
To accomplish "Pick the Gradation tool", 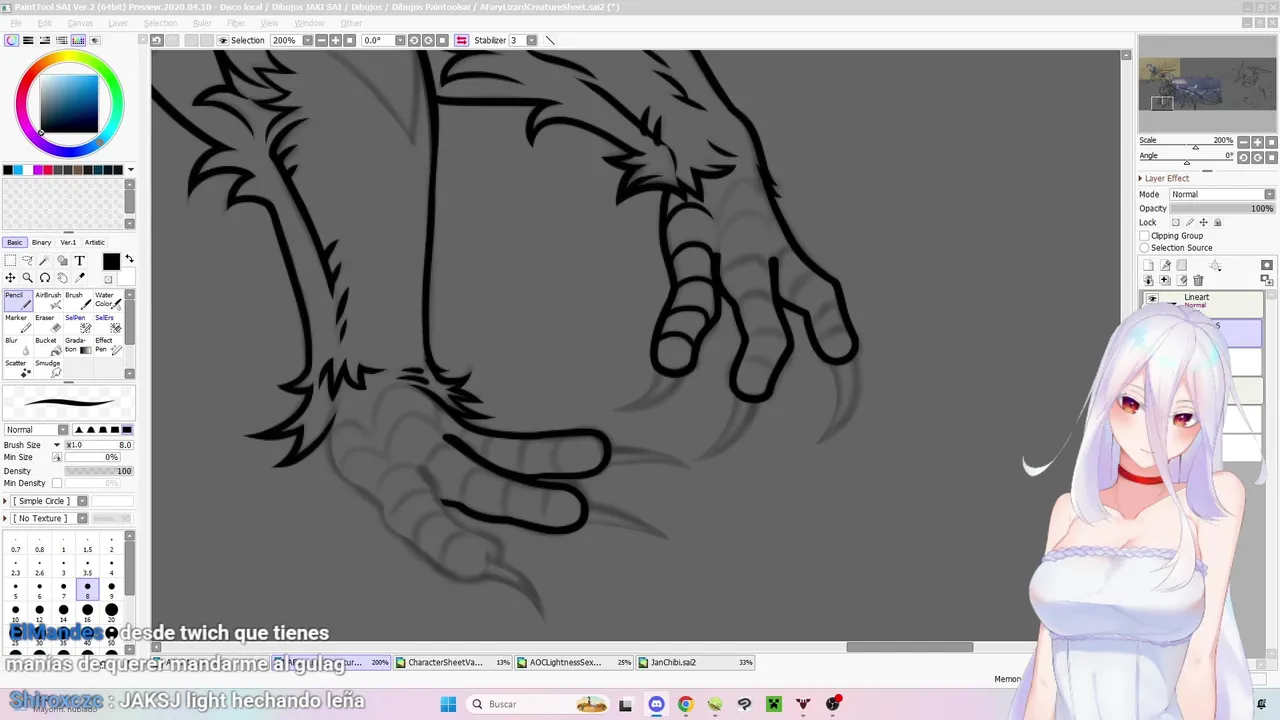I will (x=78, y=346).
